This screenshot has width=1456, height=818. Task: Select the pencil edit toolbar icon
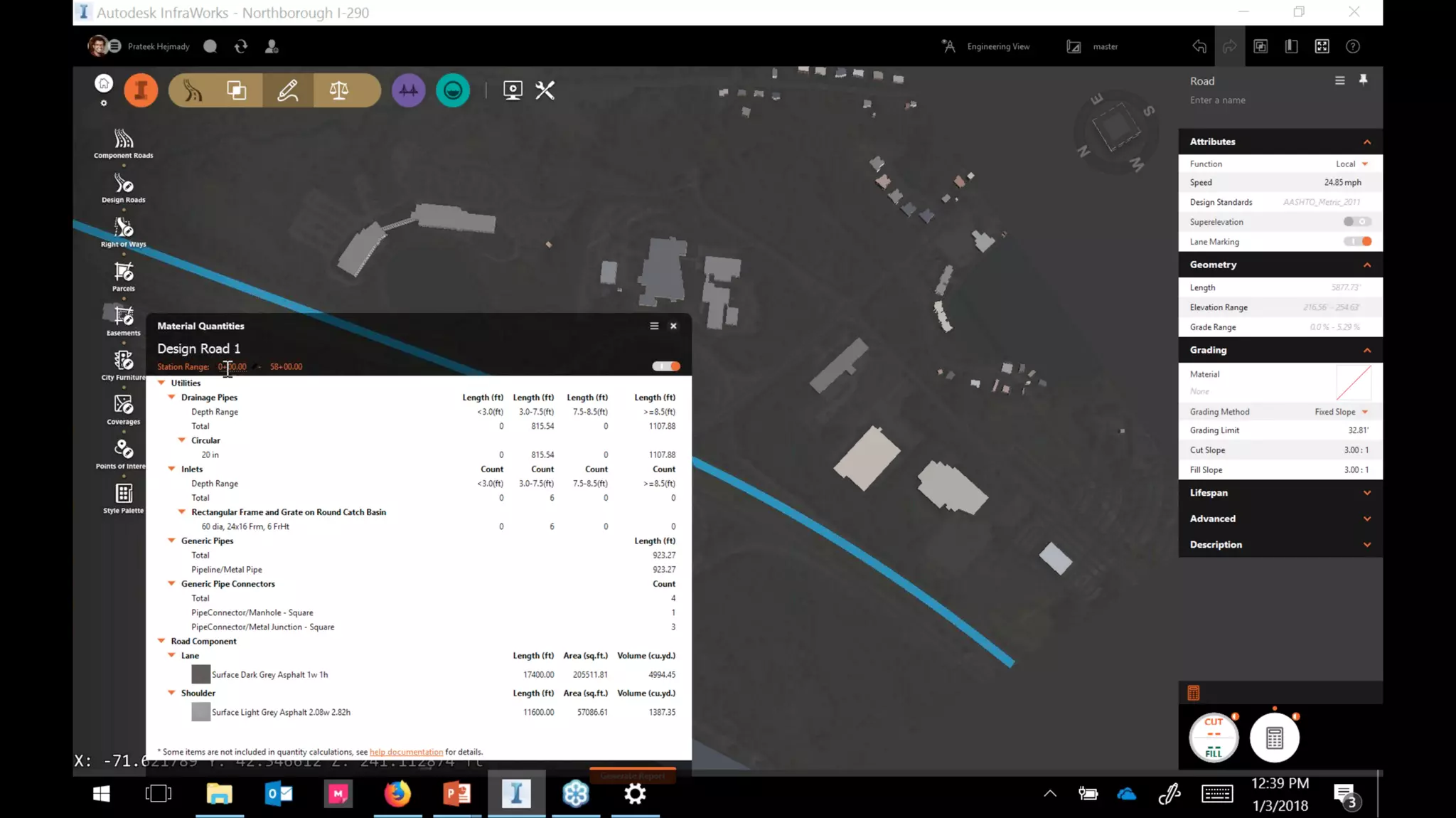coord(287,90)
